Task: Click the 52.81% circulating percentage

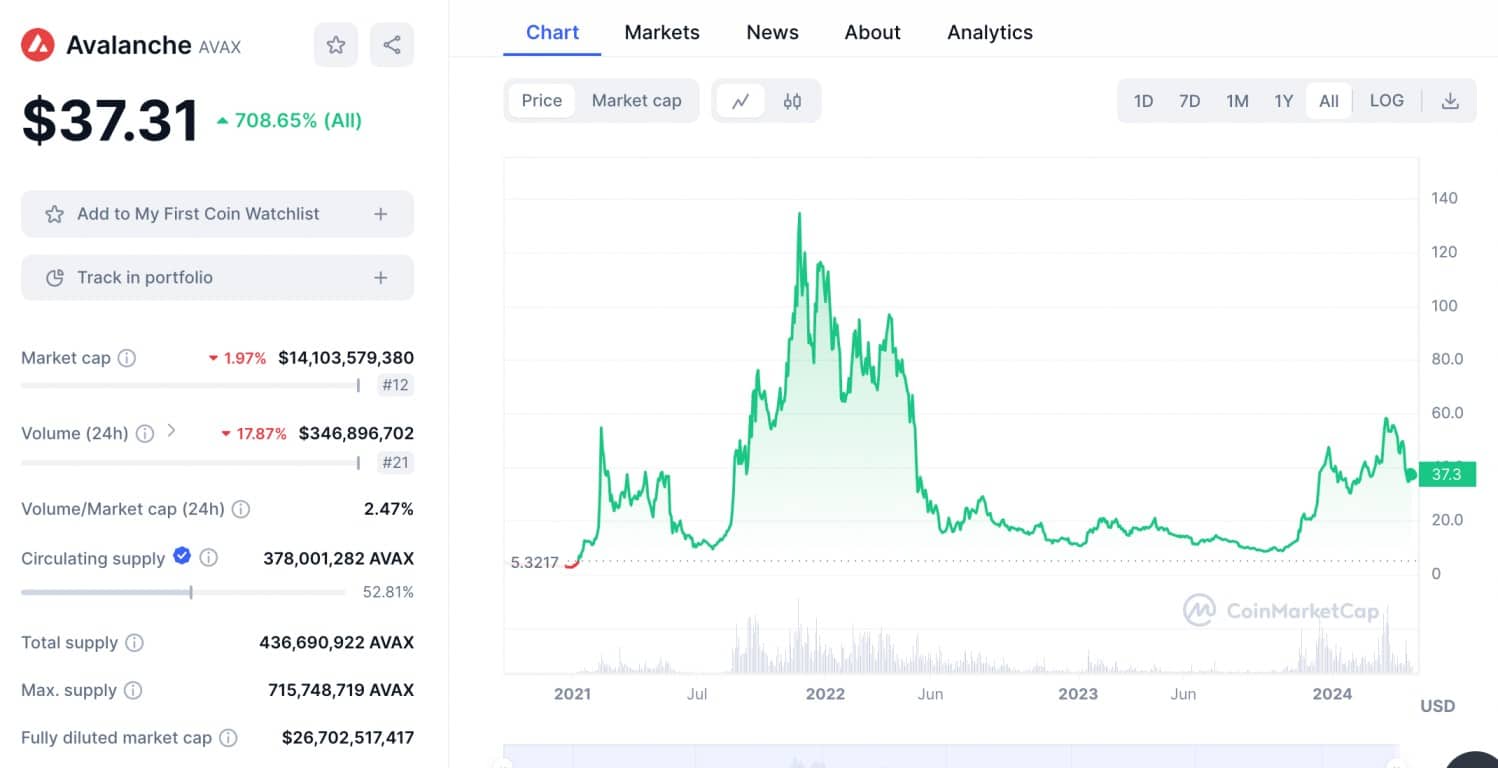Action: coord(388,592)
